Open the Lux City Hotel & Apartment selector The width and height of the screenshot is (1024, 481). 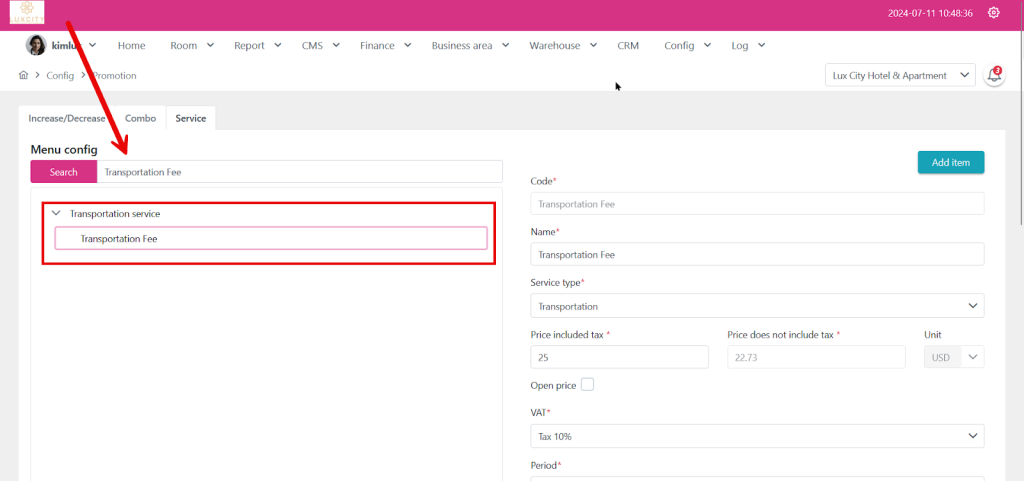[x=900, y=76]
